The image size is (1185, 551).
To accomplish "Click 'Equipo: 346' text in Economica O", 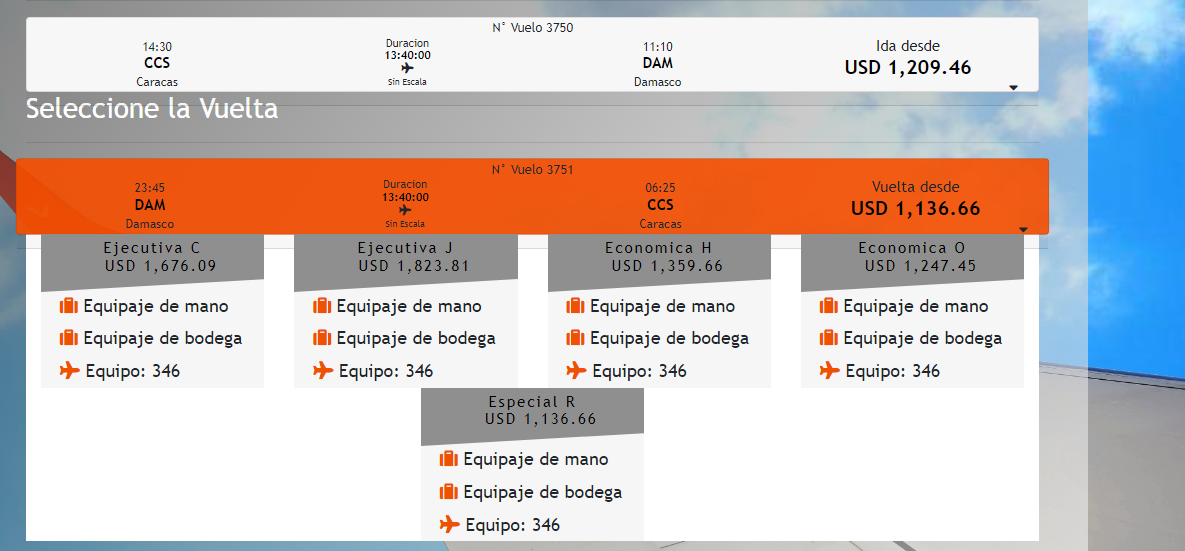I will pyautogui.click(x=893, y=371).
